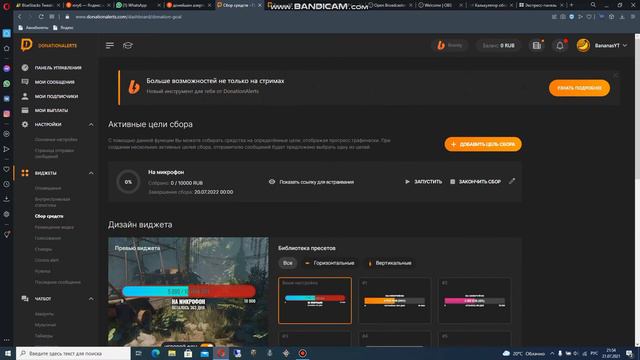Show embed link using the eye icon
The width and height of the screenshot is (640, 360).
pyautogui.click(x=272, y=182)
